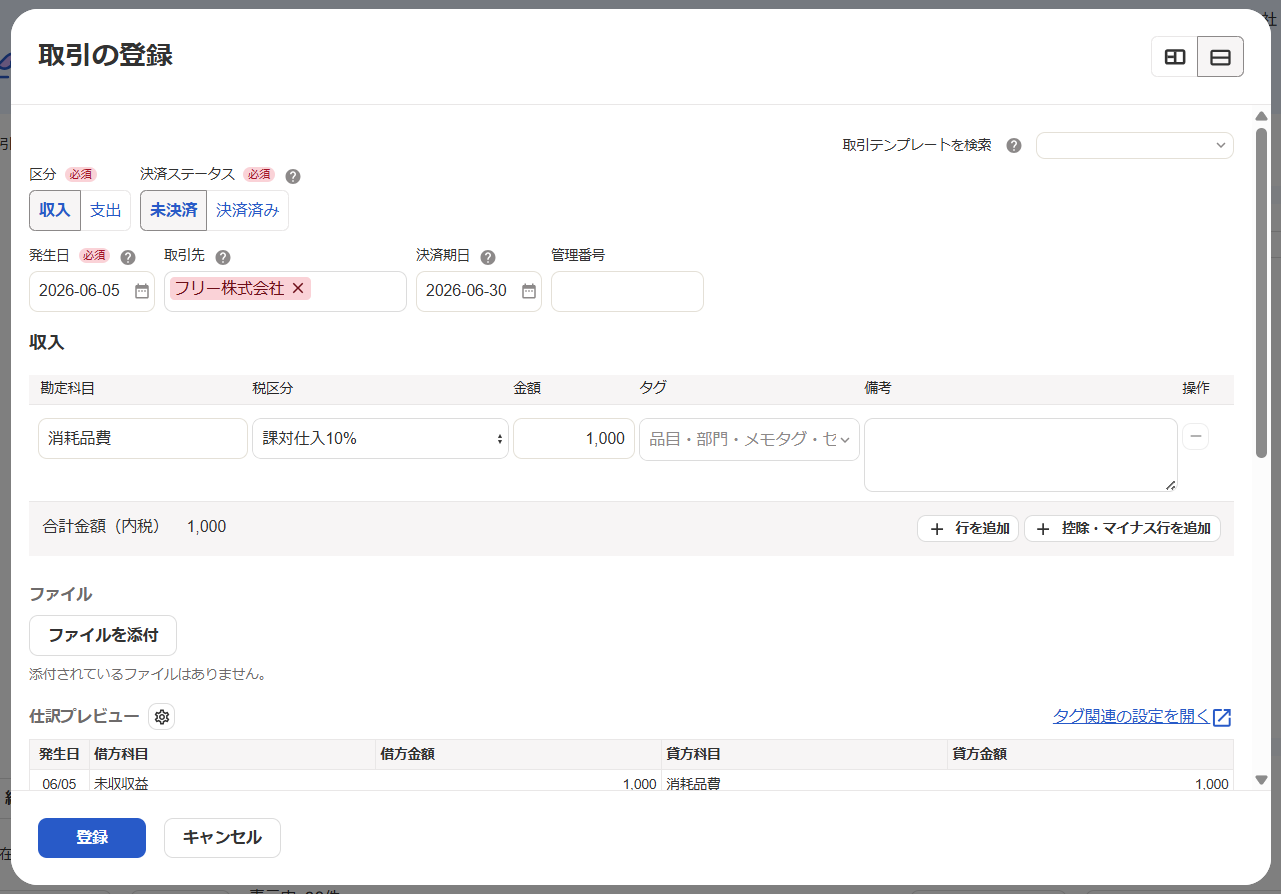Image resolution: width=1281 pixels, height=894 pixels.
Task: Click 添付されているファイルはありません text
Action: (x=147, y=674)
